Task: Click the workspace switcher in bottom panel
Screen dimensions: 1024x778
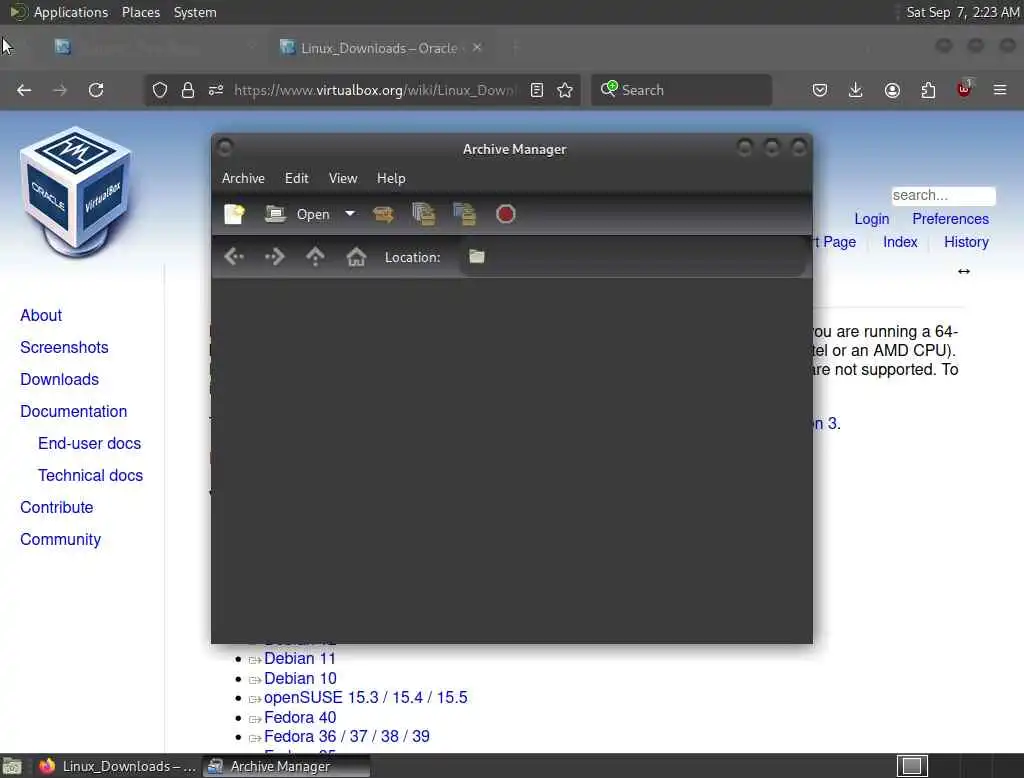Action: pyautogui.click(x=912, y=766)
